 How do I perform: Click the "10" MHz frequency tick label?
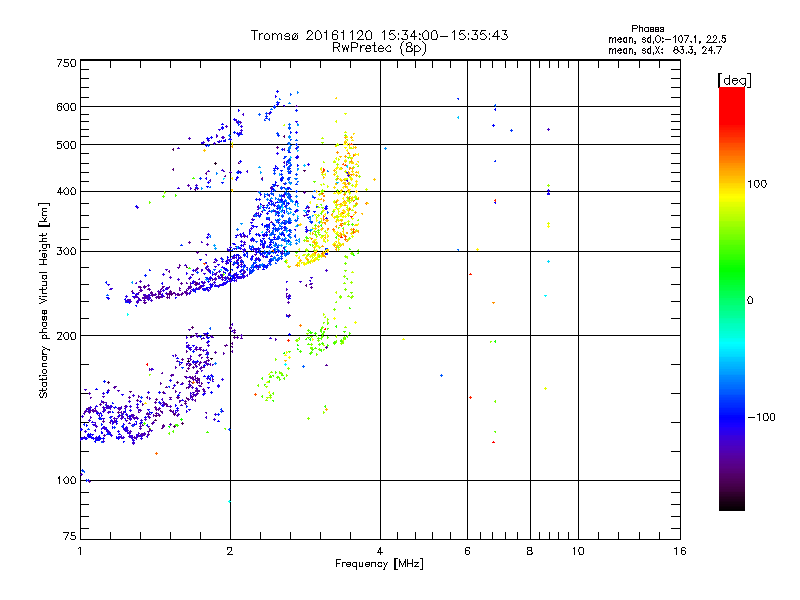[x=578, y=551]
